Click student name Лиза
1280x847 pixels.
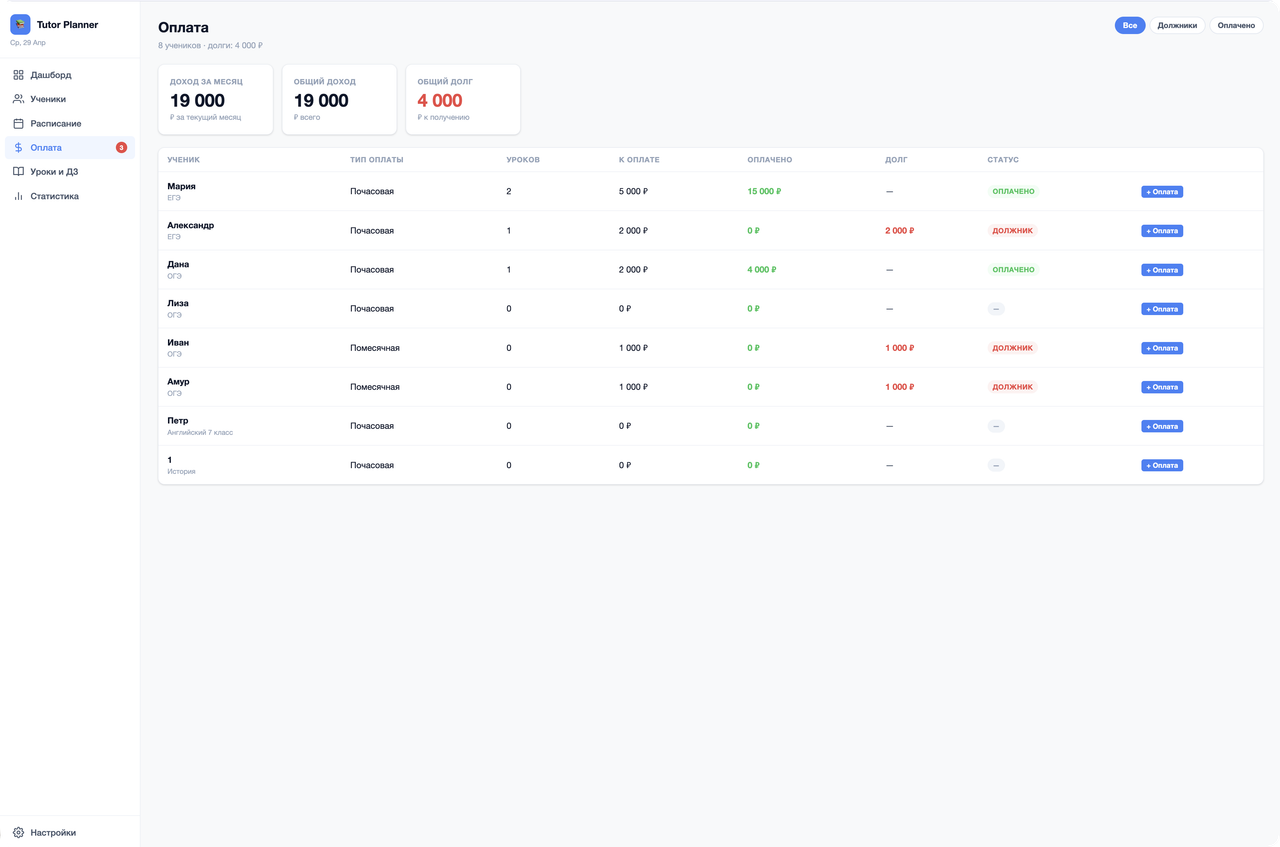(178, 303)
